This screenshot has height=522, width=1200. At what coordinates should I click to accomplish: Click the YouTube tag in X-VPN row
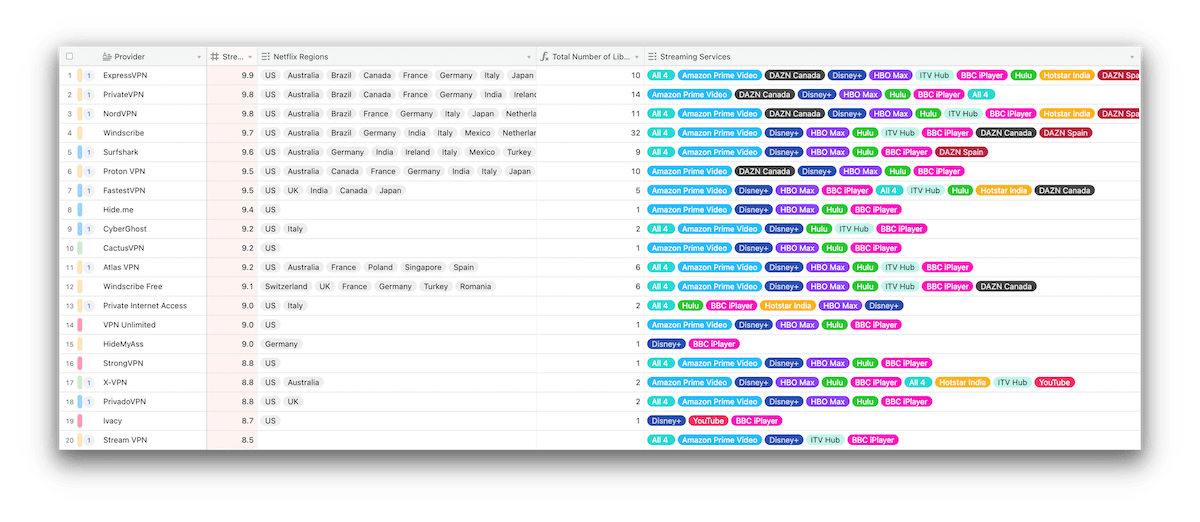click(1054, 382)
